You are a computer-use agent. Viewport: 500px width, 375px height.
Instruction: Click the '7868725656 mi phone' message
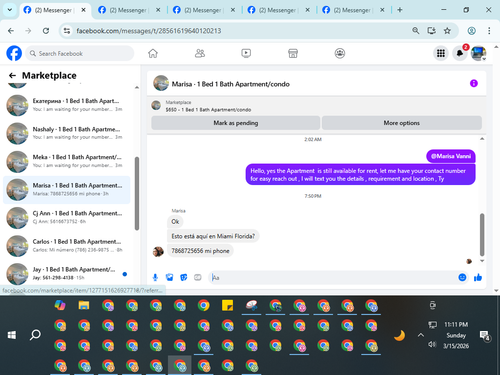(200, 251)
